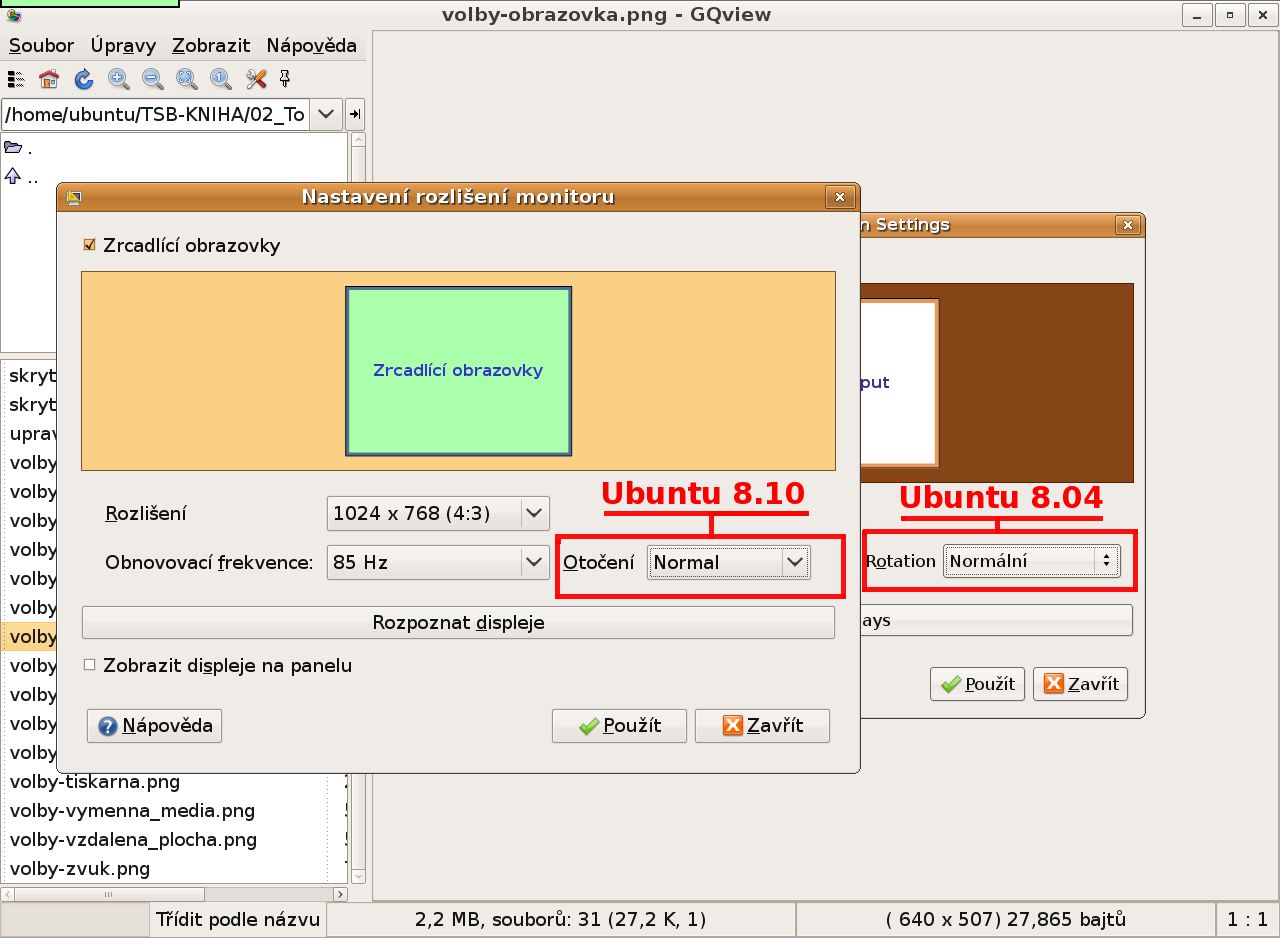Select the green Zrcadlící obrazovky monitor preview

[458, 371]
